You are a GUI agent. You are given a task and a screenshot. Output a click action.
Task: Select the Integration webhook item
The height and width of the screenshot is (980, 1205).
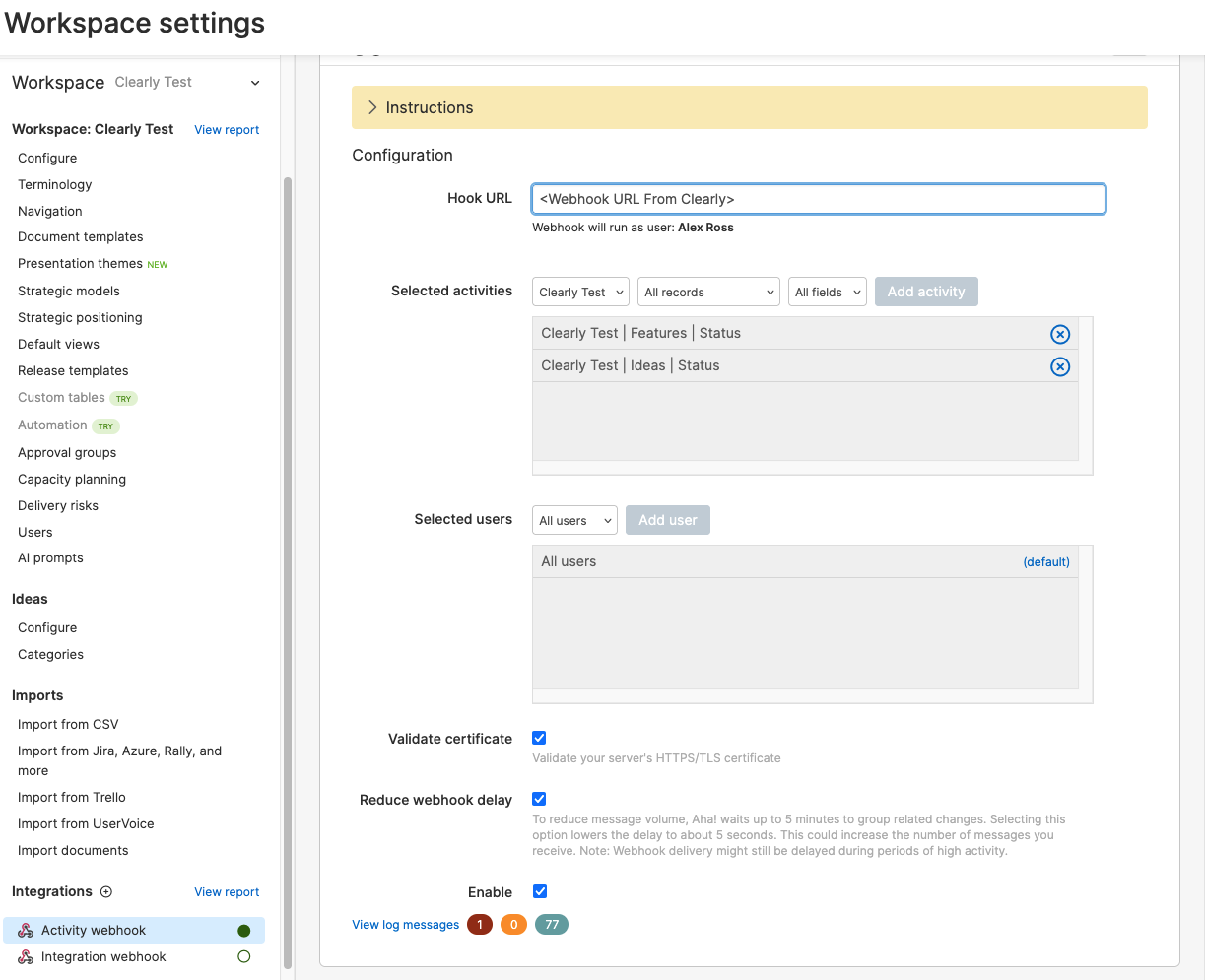(x=134, y=957)
